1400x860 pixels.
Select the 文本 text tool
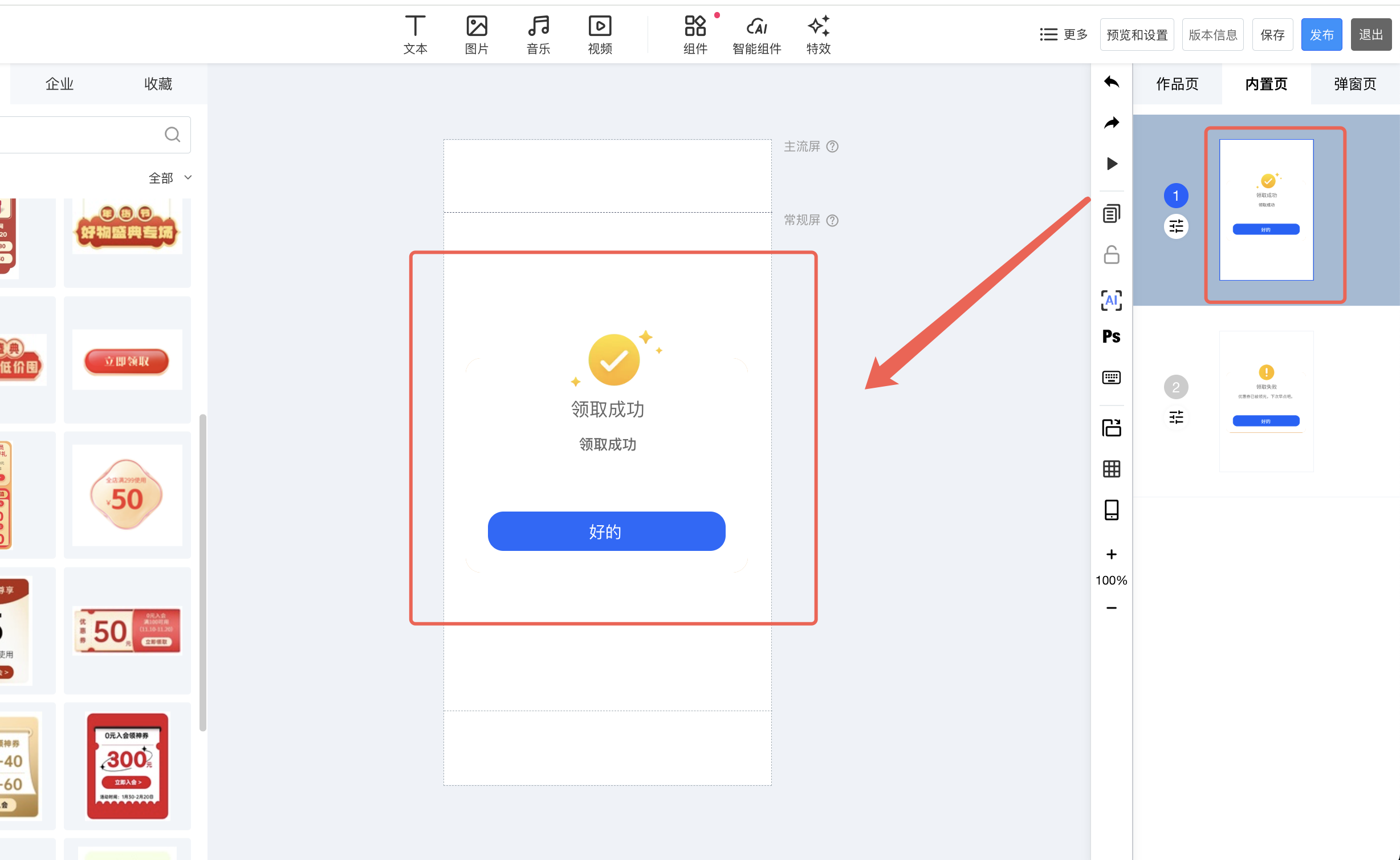coord(415,34)
